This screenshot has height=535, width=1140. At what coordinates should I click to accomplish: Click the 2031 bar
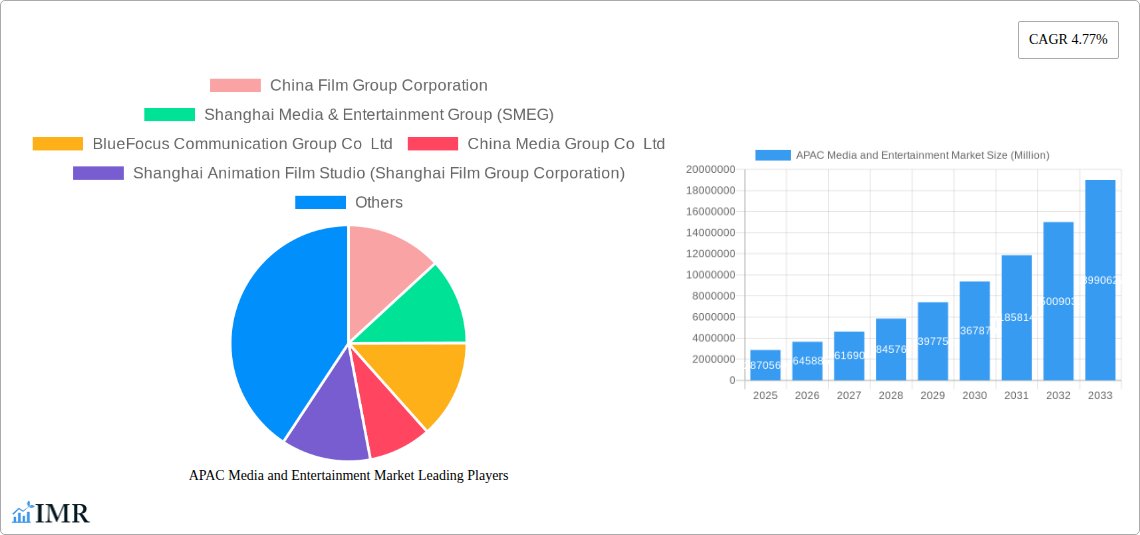[x=1016, y=318]
